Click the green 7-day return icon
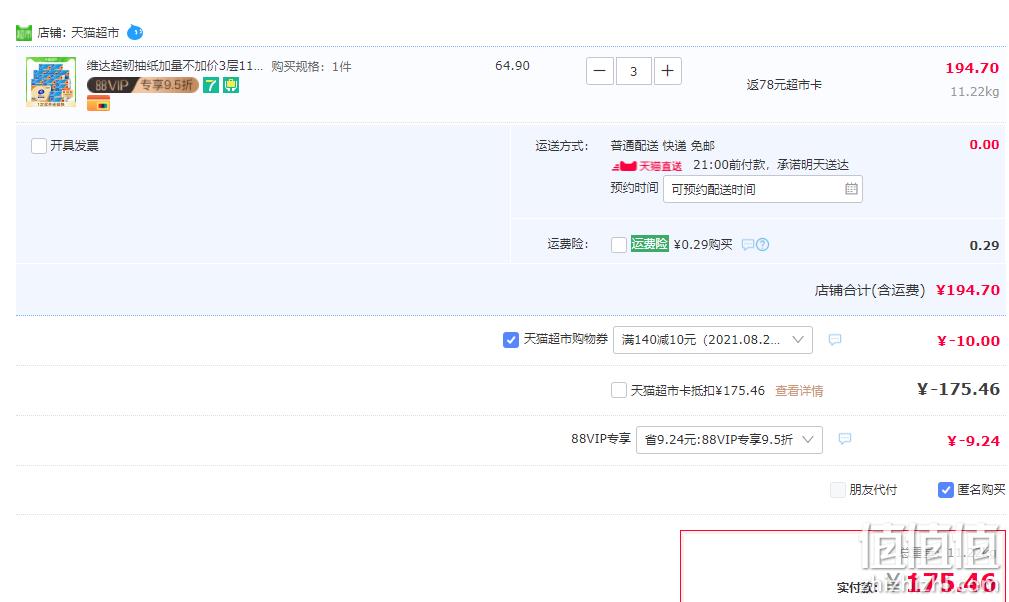The image size is (1009, 602). click(x=211, y=85)
